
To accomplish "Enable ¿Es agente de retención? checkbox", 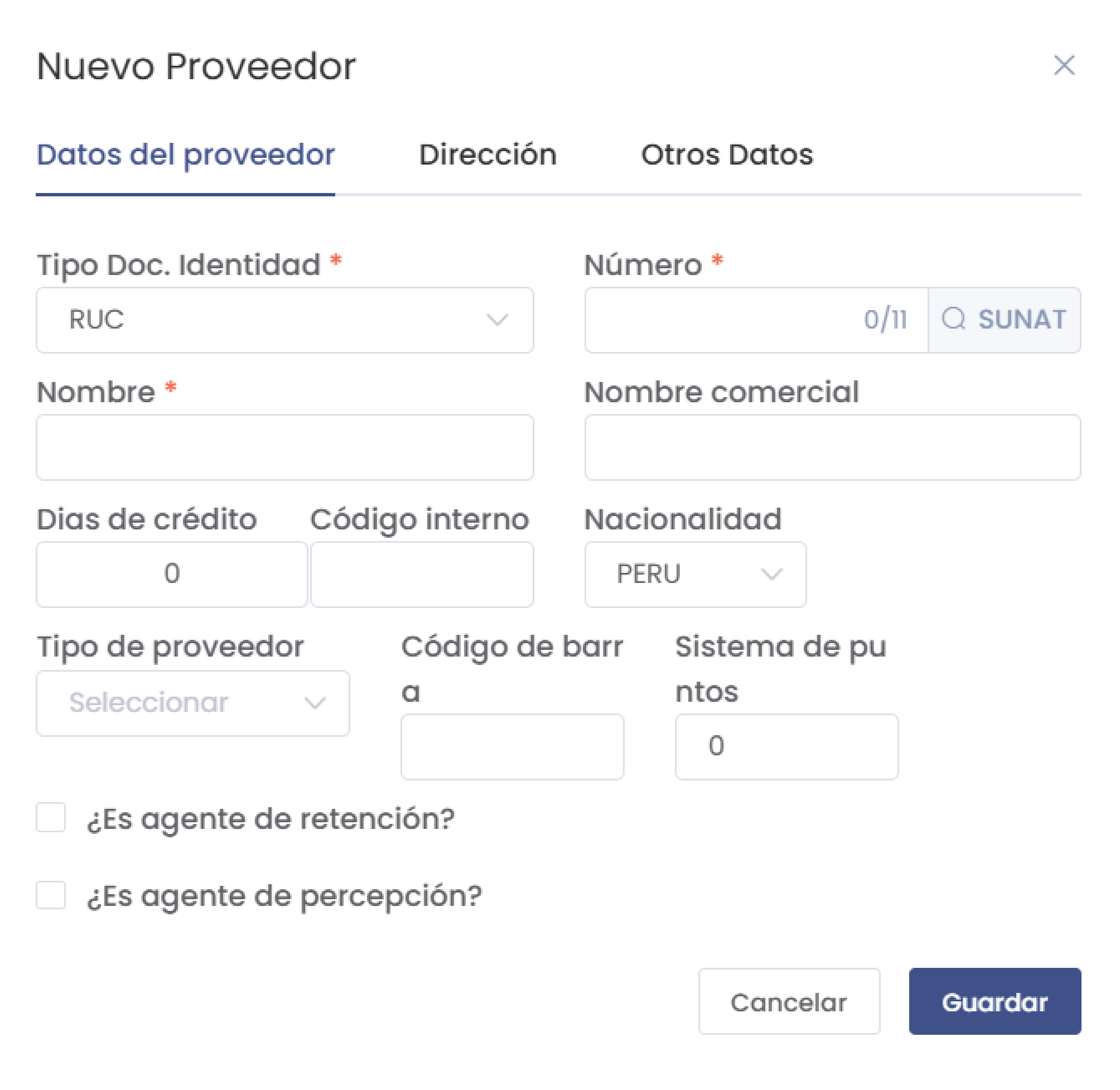I will [x=51, y=819].
